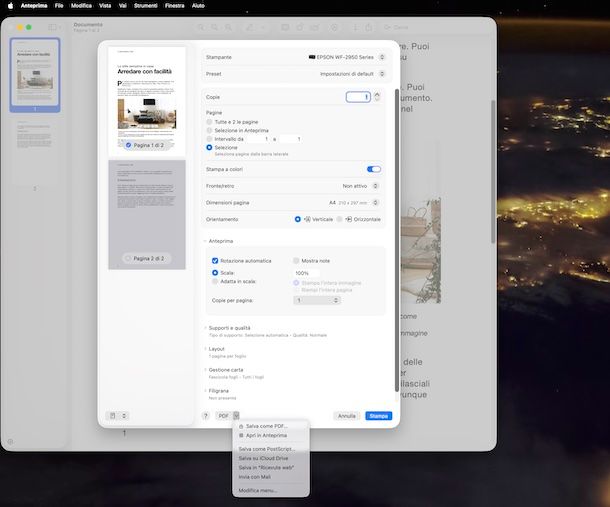The image size is (610, 507).
Task: Open the page layout popup in preview footer
Action: point(119,415)
